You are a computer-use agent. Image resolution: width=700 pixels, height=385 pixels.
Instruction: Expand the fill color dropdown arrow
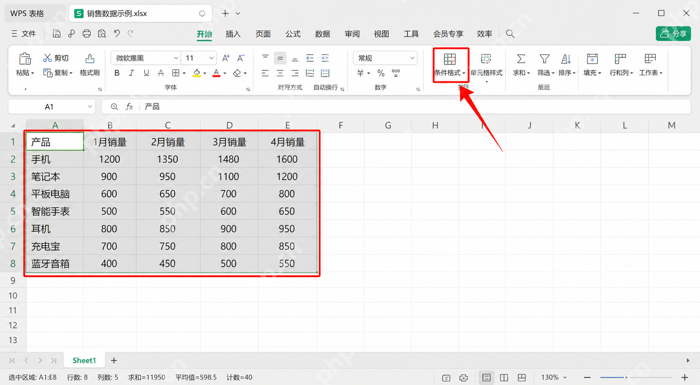click(x=204, y=73)
